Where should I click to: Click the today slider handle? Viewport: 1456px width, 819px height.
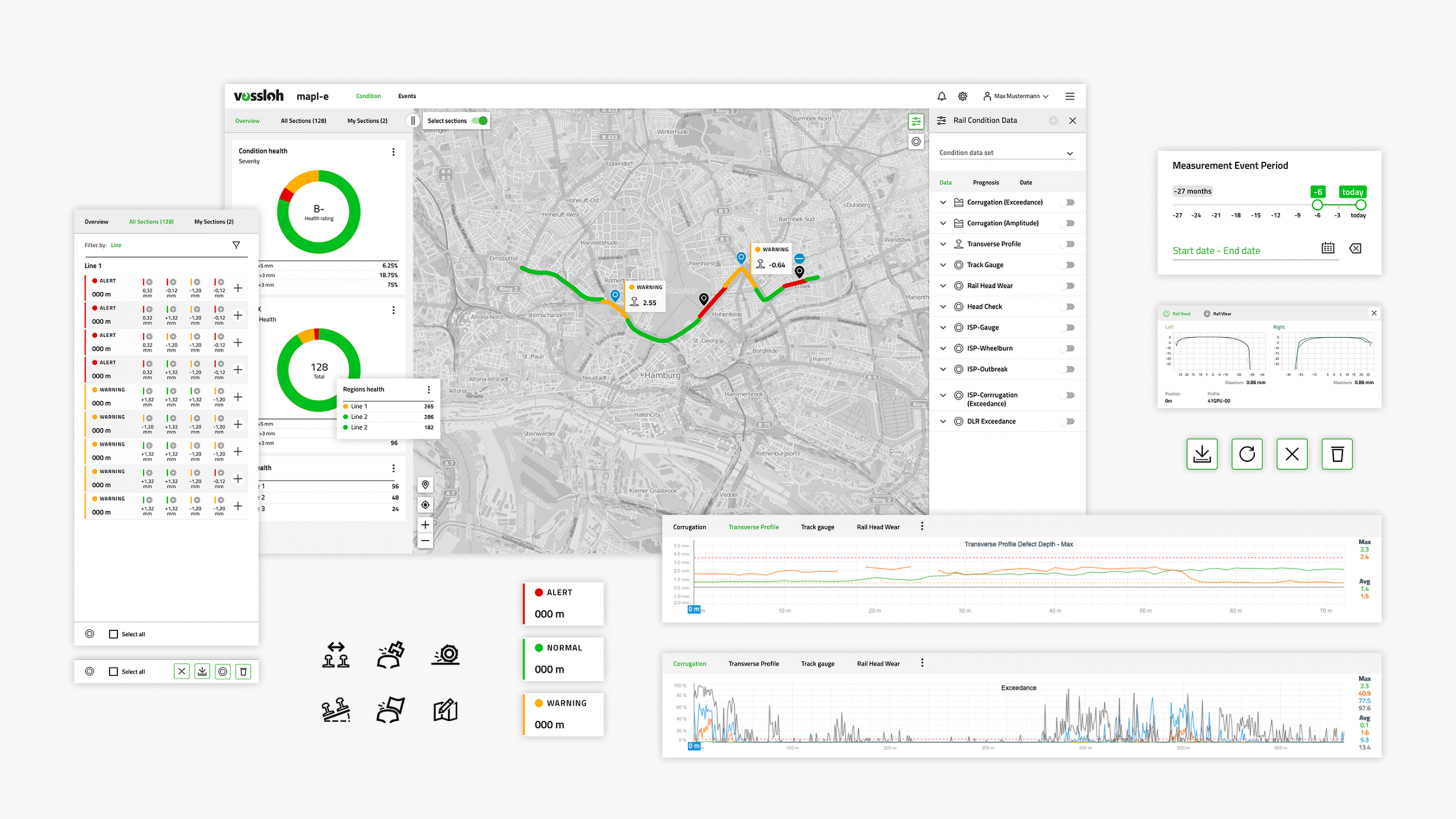pyautogui.click(x=1360, y=205)
